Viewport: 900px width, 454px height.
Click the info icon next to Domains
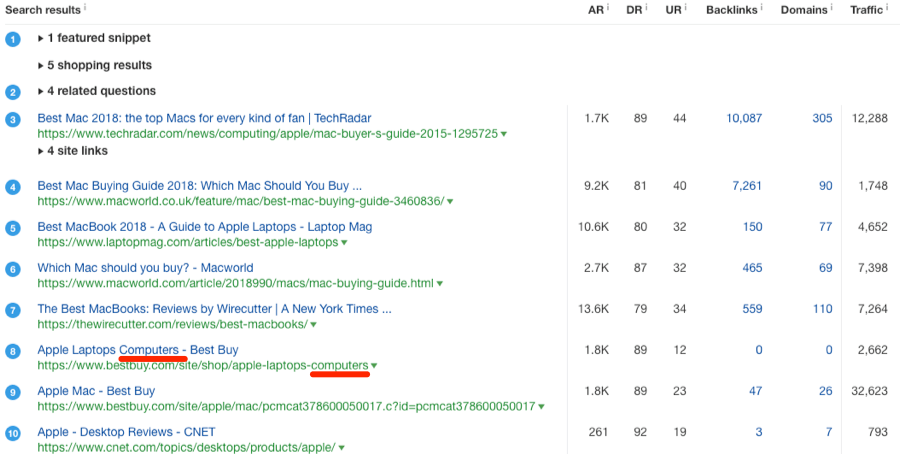[832, 7]
